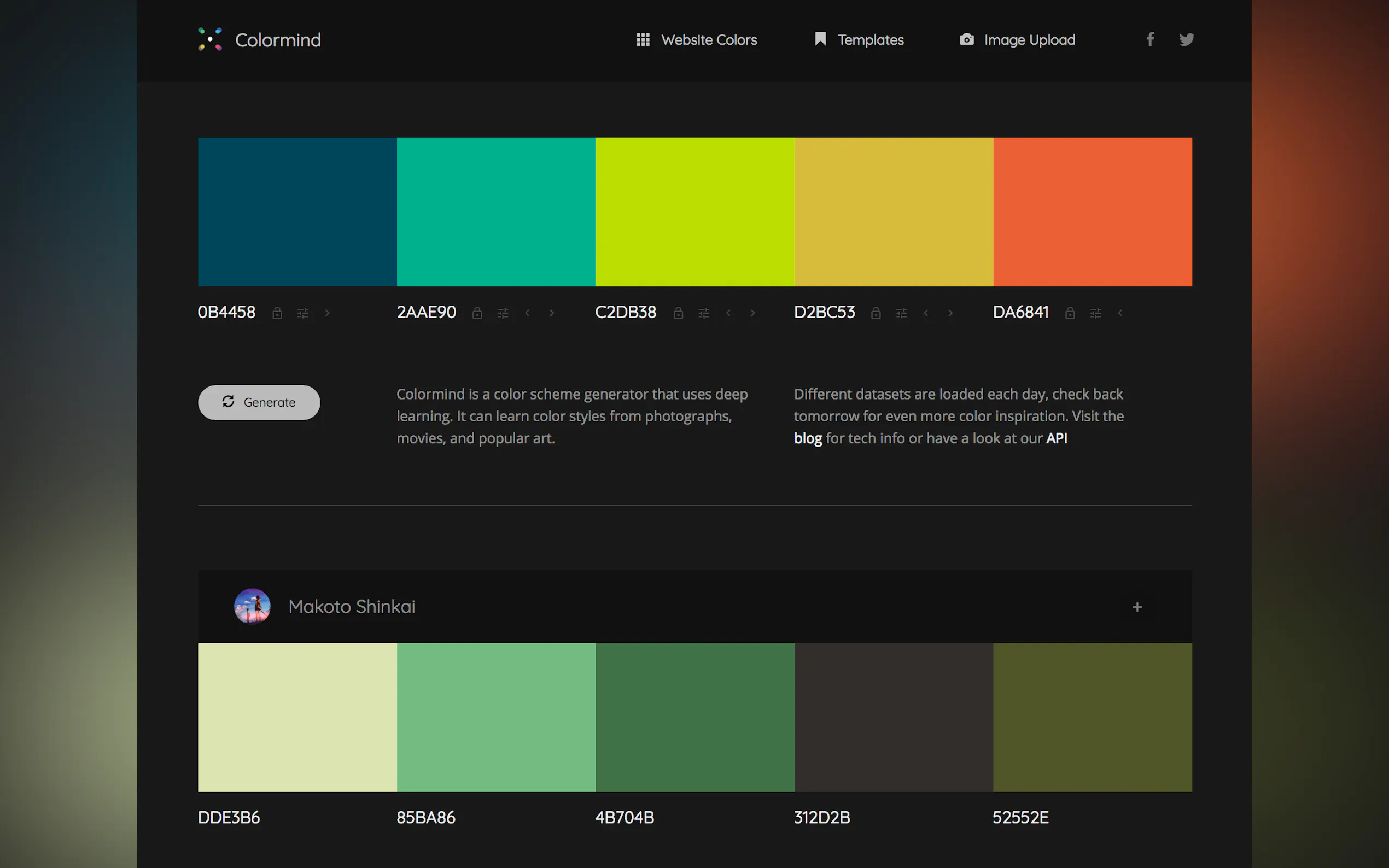Move color C2DB38 left with the chevron
1389x868 pixels.
(728, 313)
